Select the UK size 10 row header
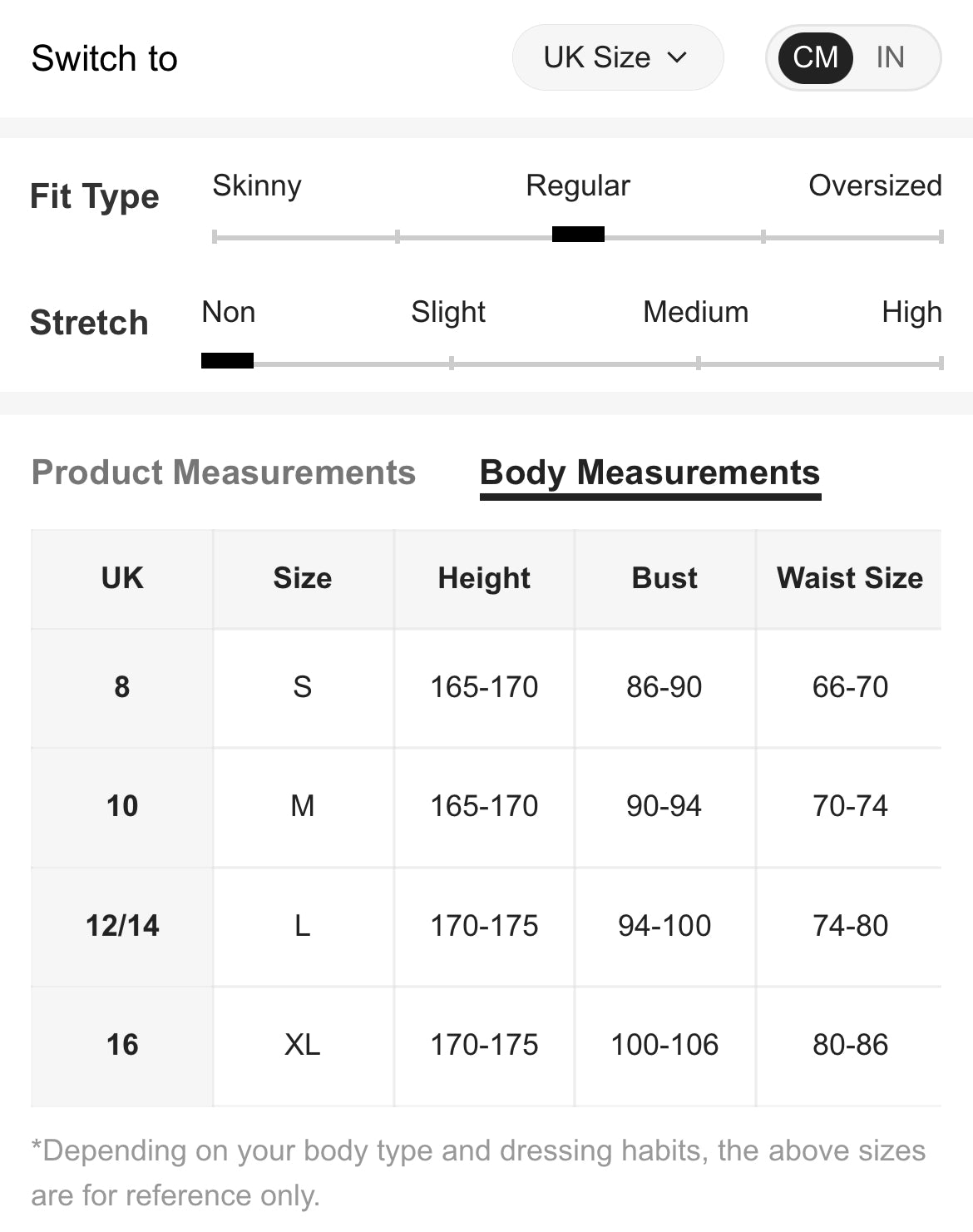This screenshot has width=973, height=1232. tap(122, 806)
